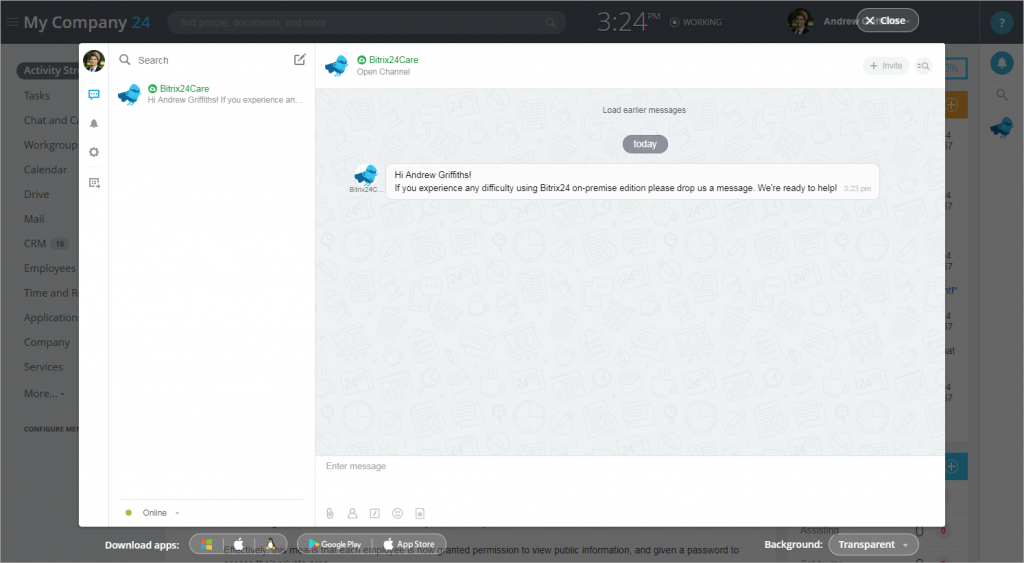
Task: Click Bitrix24Care bird in right side panel
Action: [x=1002, y=127]
